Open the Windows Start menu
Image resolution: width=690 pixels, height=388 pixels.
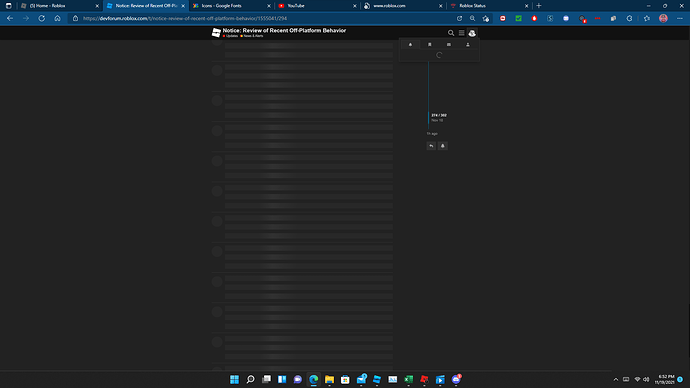pos(235,379)
